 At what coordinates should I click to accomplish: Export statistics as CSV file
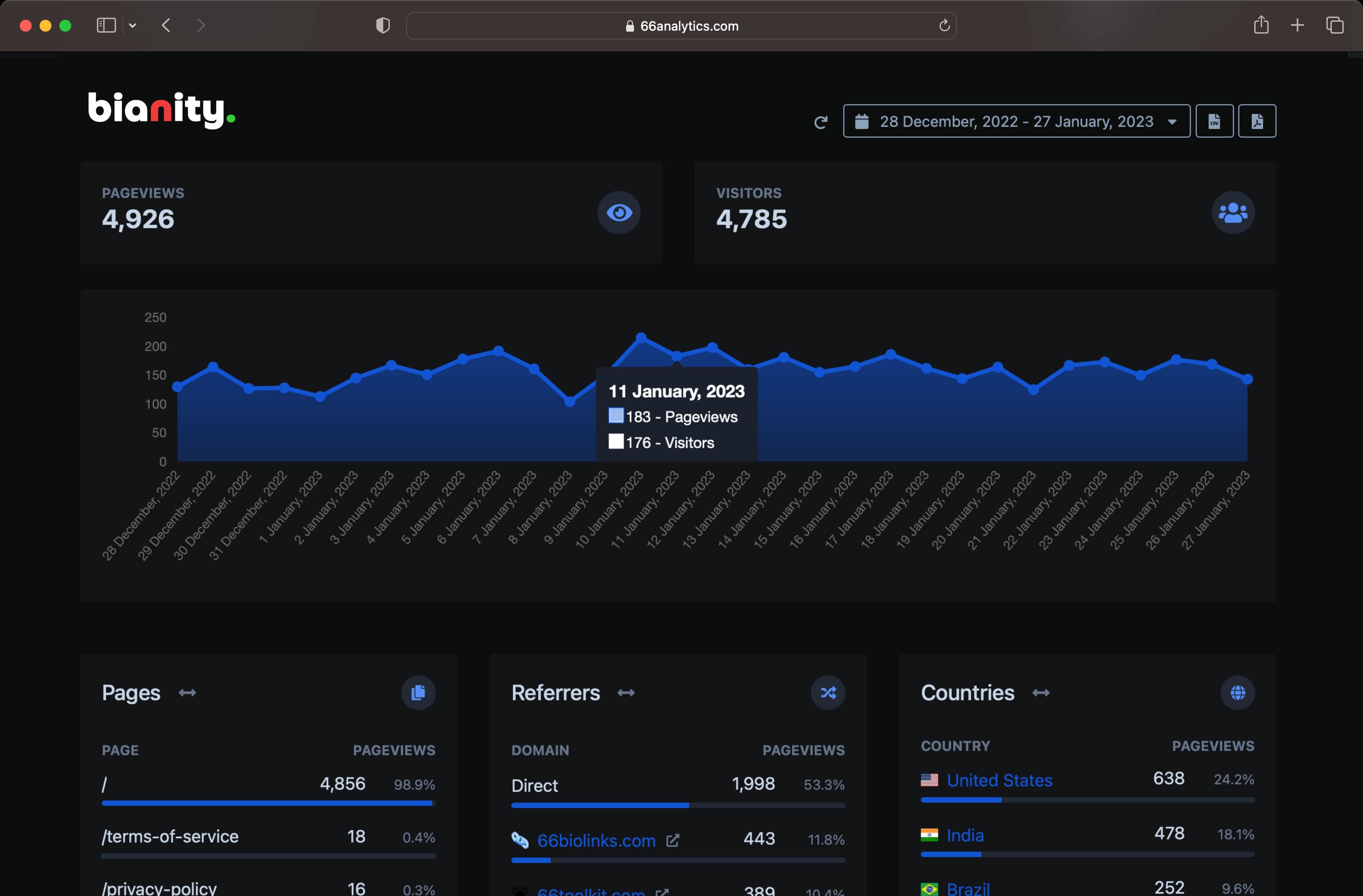tap(1214, 121)
